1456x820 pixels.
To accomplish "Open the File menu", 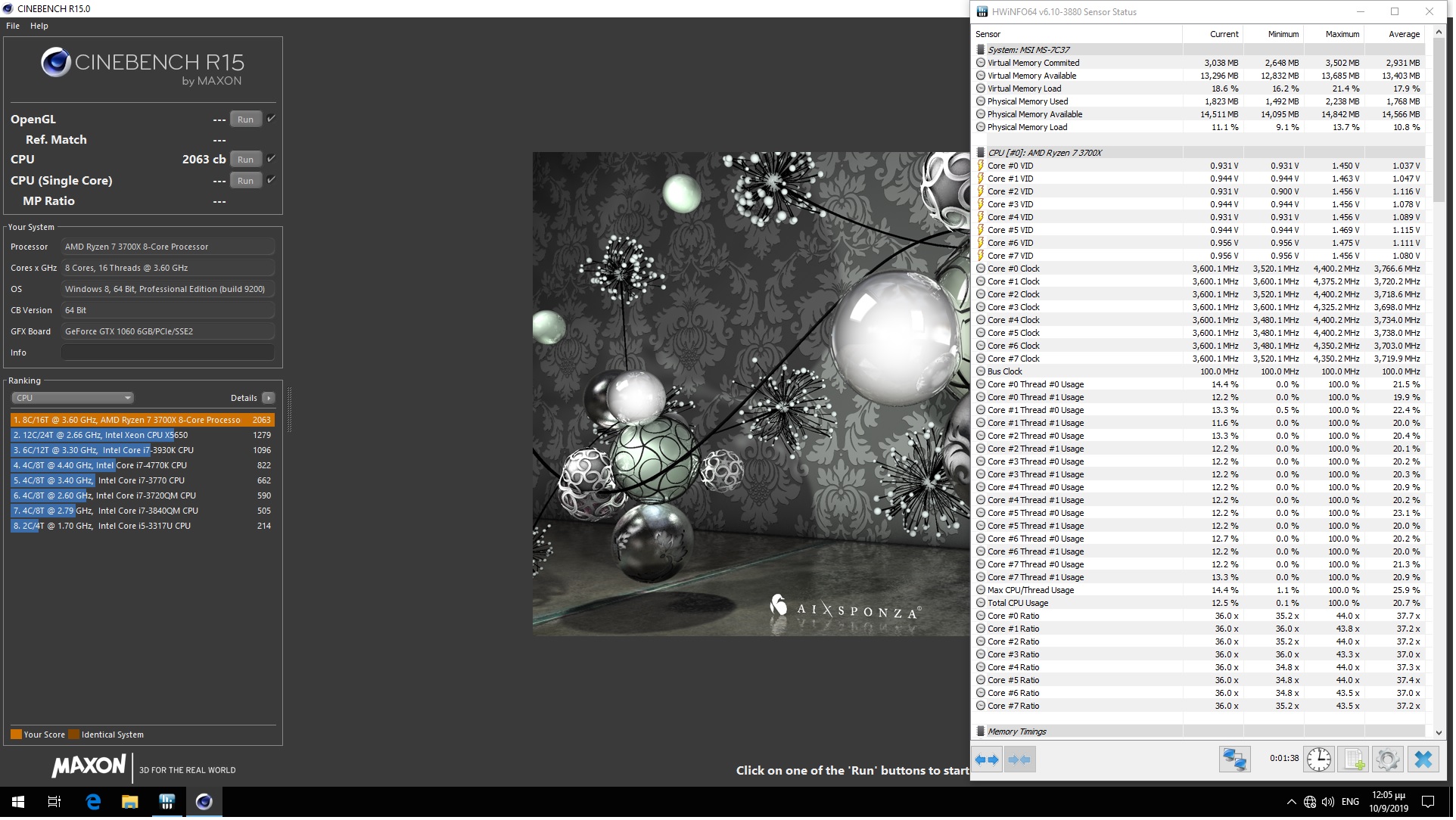I will (13, 26).
